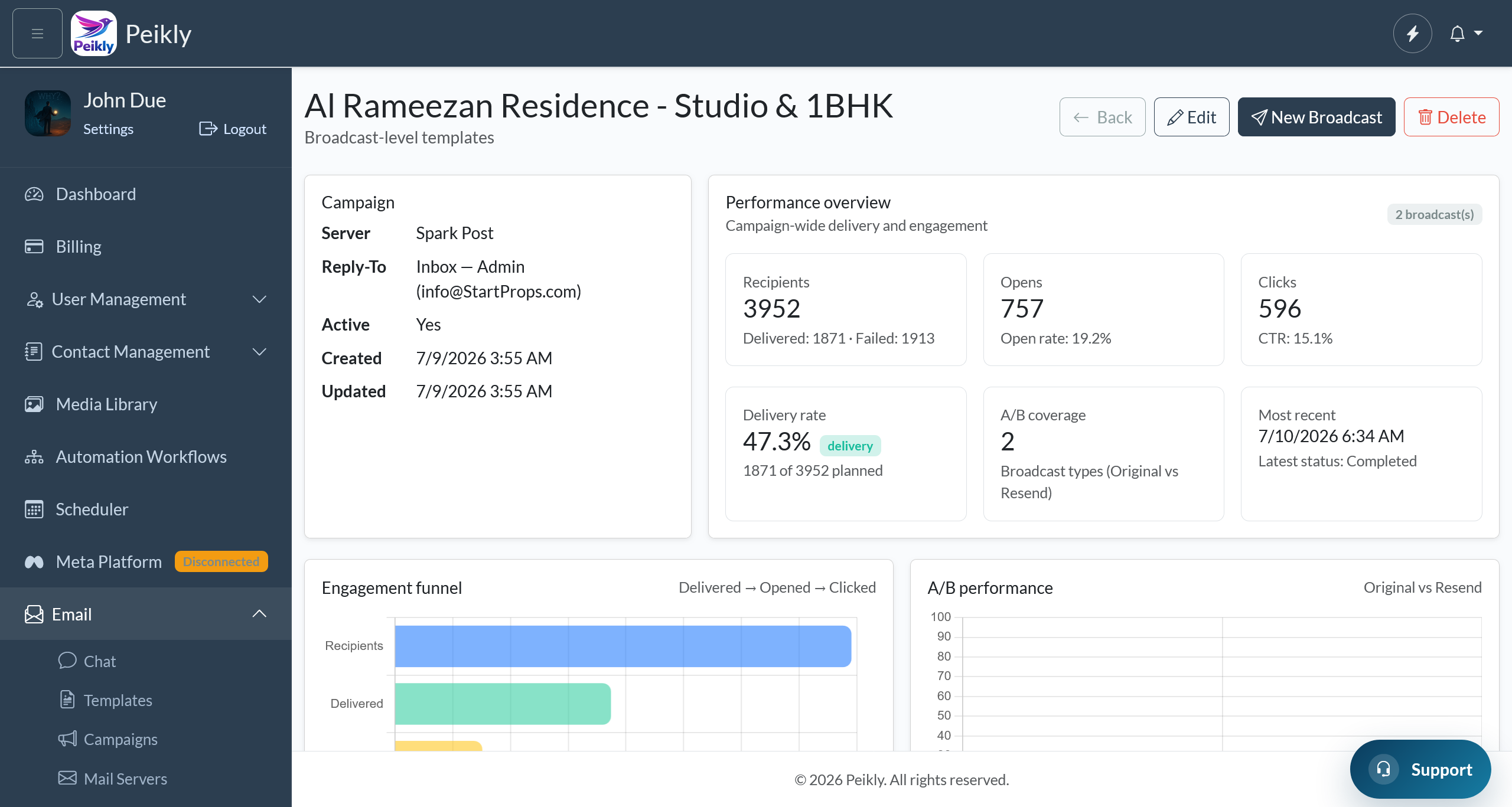Toggle the hamburger sidebar menu
Screen dimensions: 1512x807
tap(37, 34)
